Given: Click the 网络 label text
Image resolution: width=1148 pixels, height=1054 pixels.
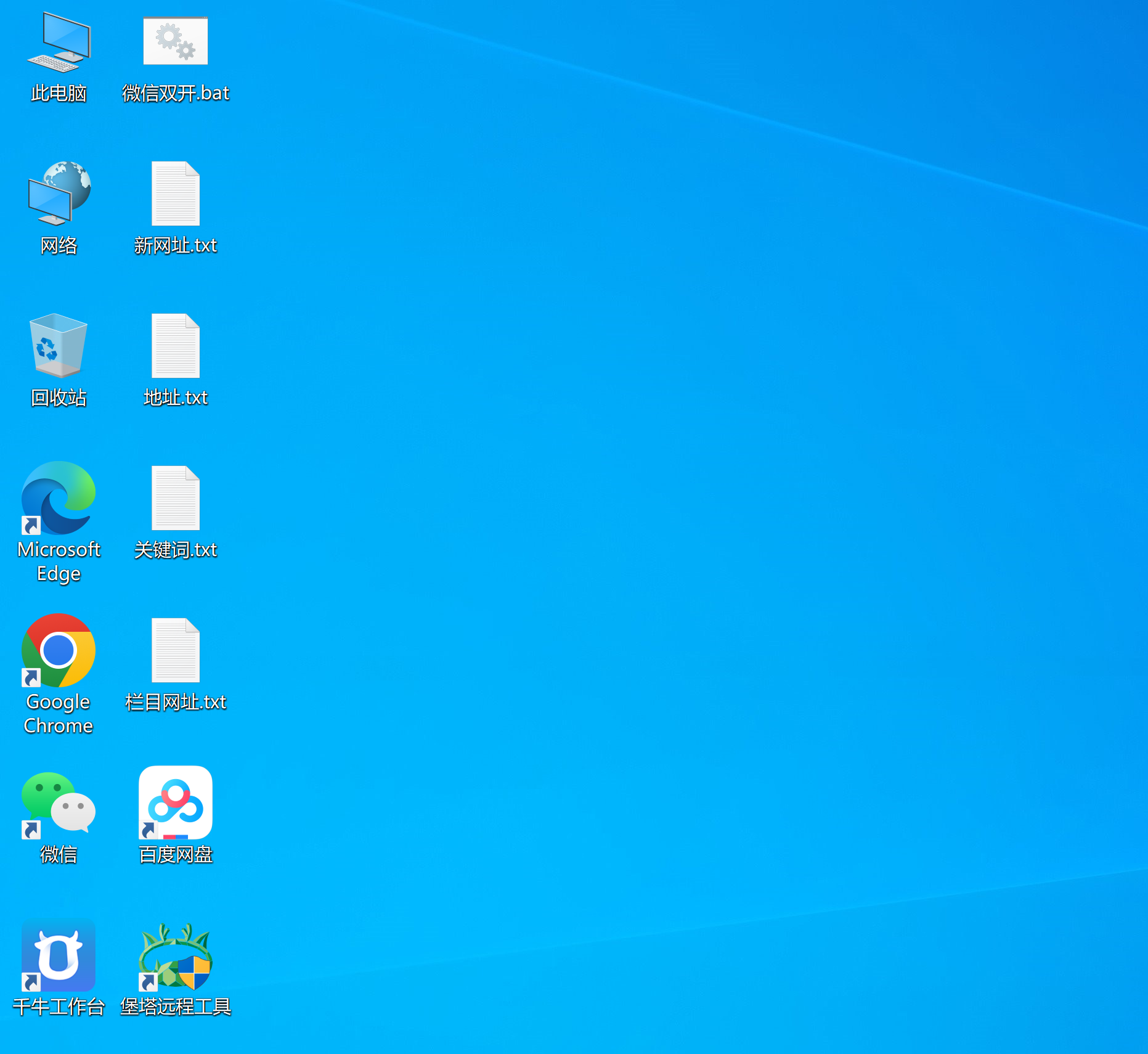Looking at the screenshot, I should coord(59,245).
